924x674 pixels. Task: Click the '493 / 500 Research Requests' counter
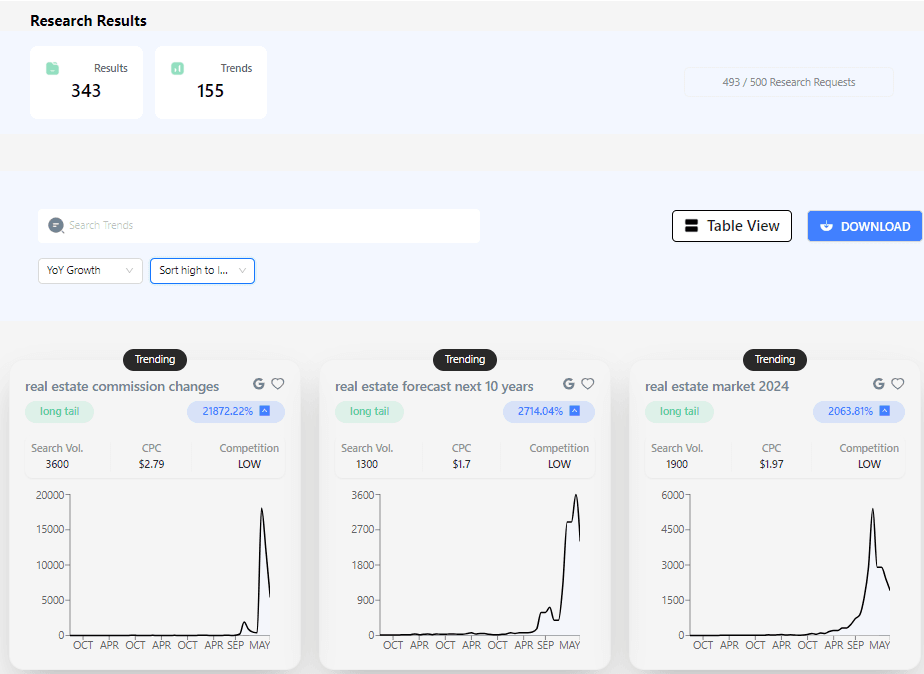pos(788,82)
